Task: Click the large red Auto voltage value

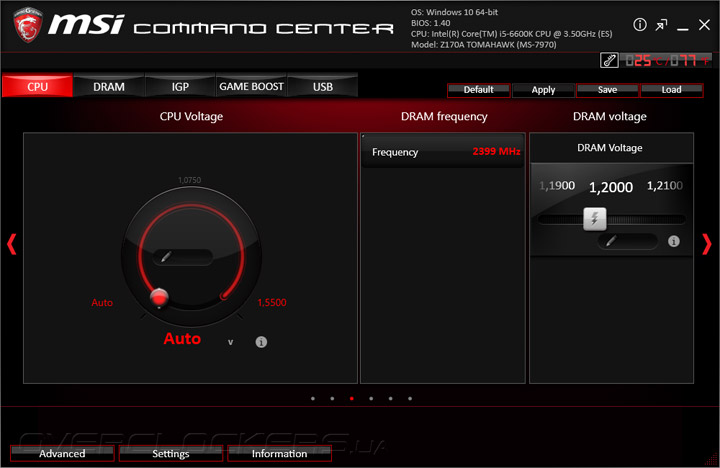Action: [182, 339]
